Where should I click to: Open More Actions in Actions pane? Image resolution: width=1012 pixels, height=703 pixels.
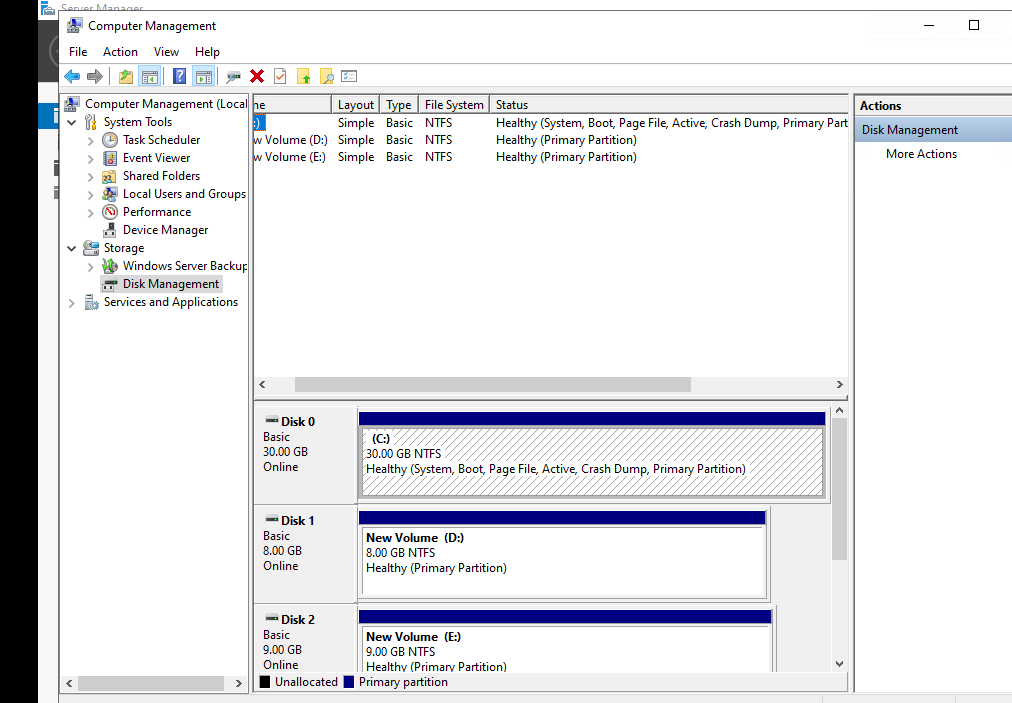[921, 154]
